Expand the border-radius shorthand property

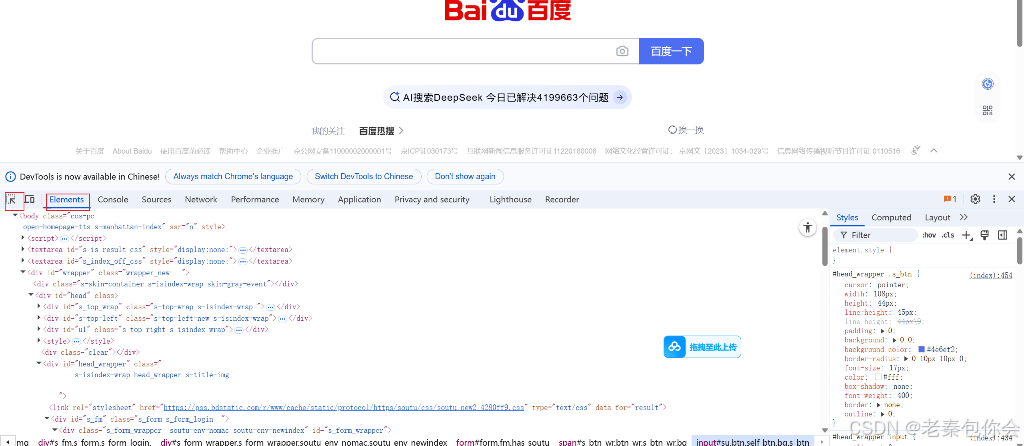[x=906, y=358]
